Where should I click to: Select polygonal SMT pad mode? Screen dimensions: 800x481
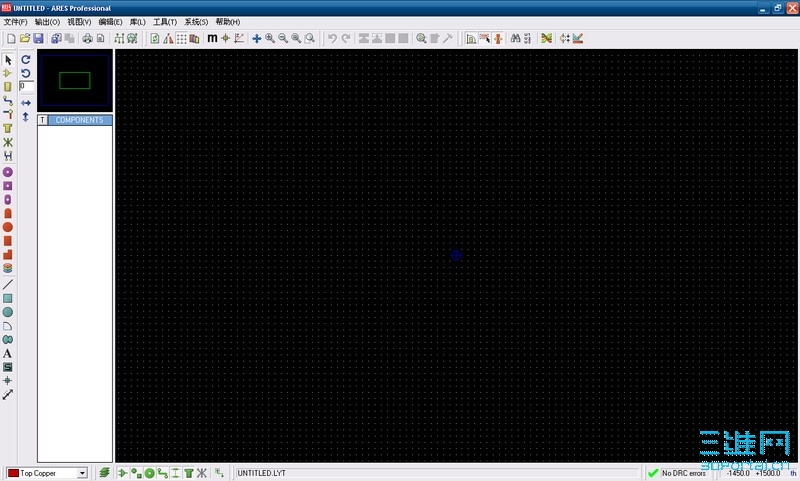pyautogui.click(x=8, y=255)
